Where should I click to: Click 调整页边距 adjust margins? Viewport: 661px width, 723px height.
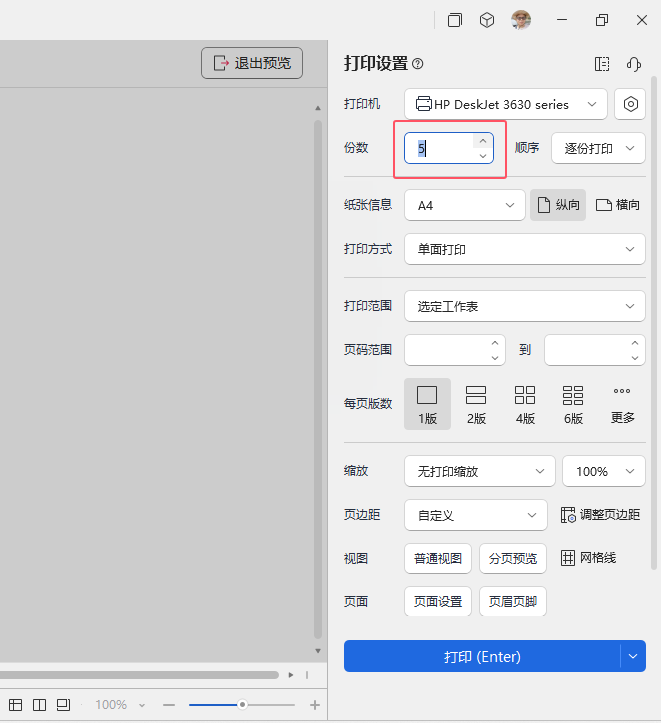click(x=600, y=515)
